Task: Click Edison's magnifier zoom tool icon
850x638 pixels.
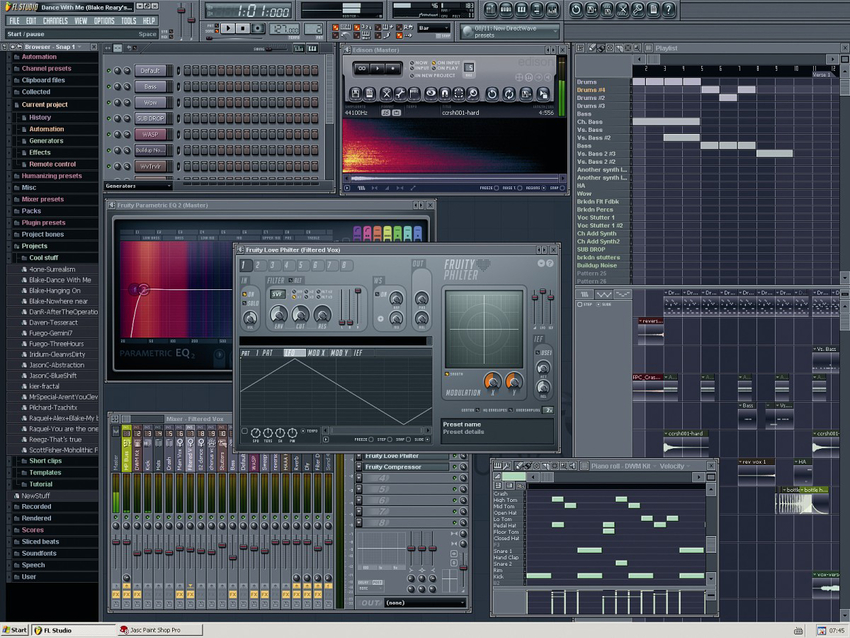Action: tap(473, 93)
